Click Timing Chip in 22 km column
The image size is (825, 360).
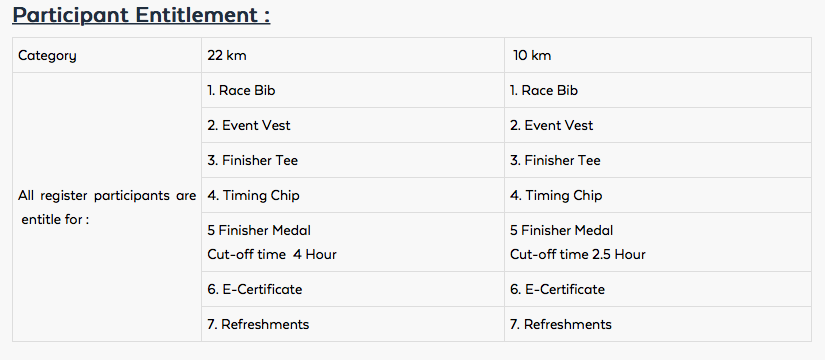(x=253, y=195)
